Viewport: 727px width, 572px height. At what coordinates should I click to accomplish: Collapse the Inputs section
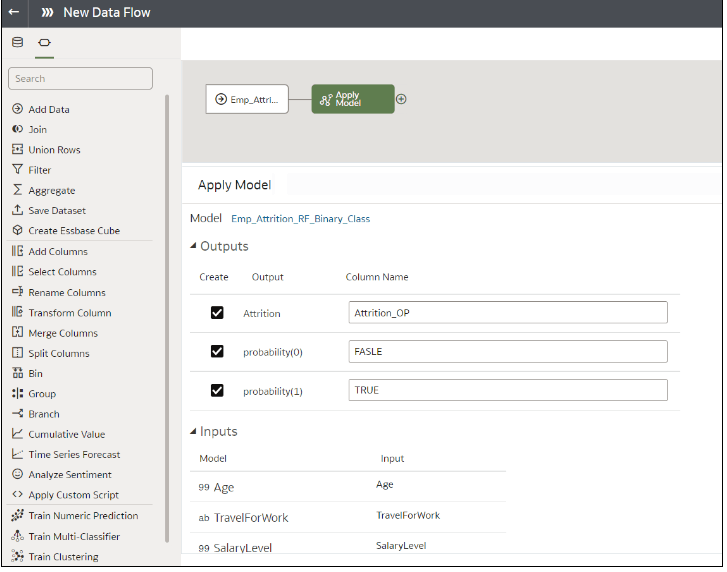tap(194, 432)
